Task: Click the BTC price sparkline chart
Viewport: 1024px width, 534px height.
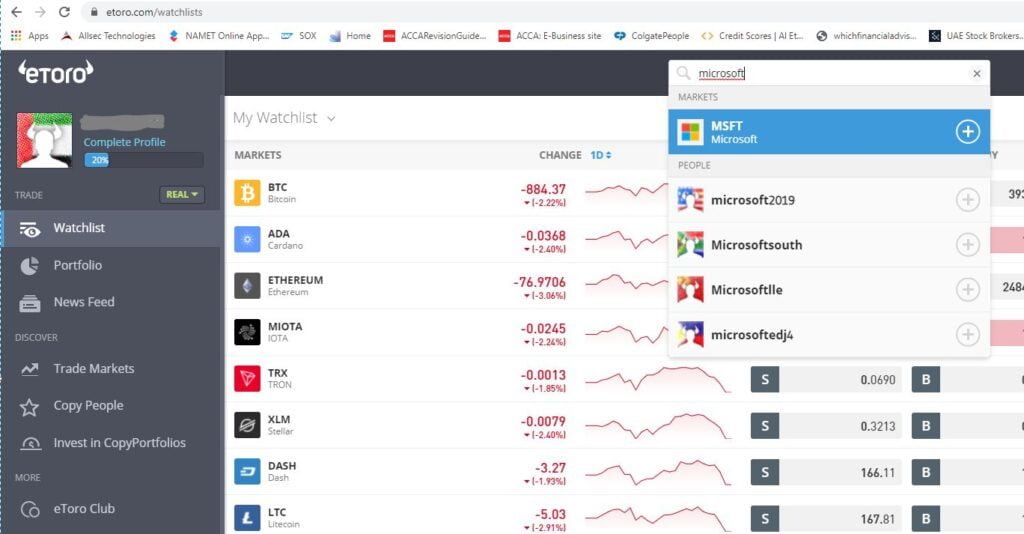Action: click(627, 191)
